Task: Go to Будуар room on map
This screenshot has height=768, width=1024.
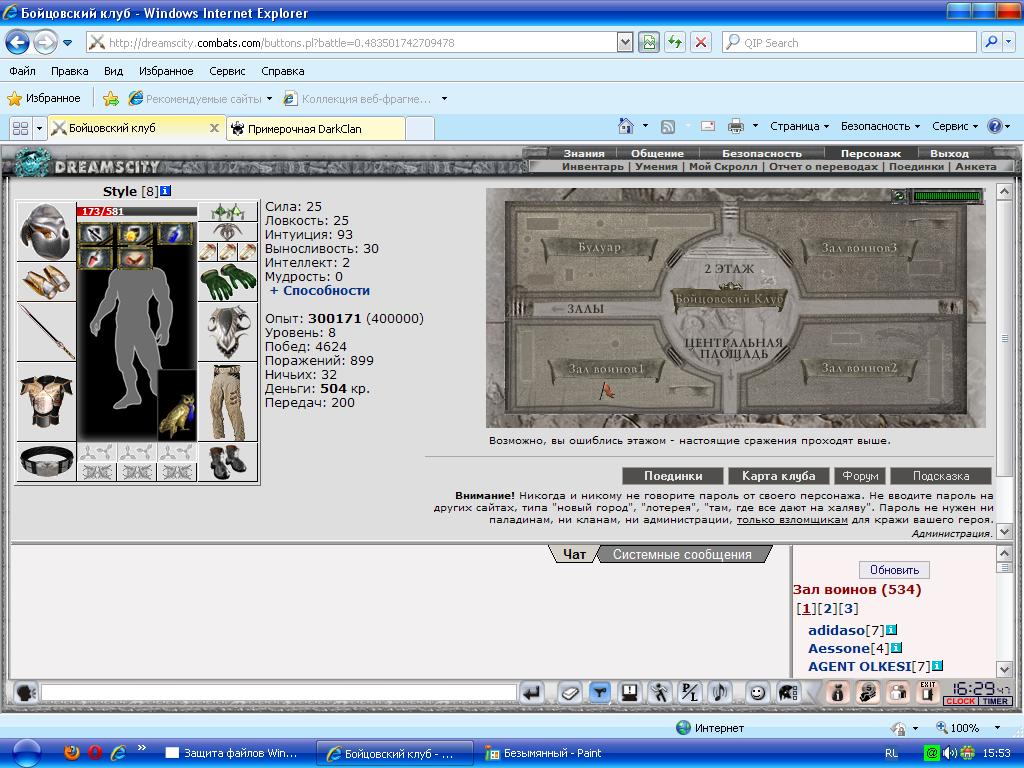Action: (x=599, y=248)
